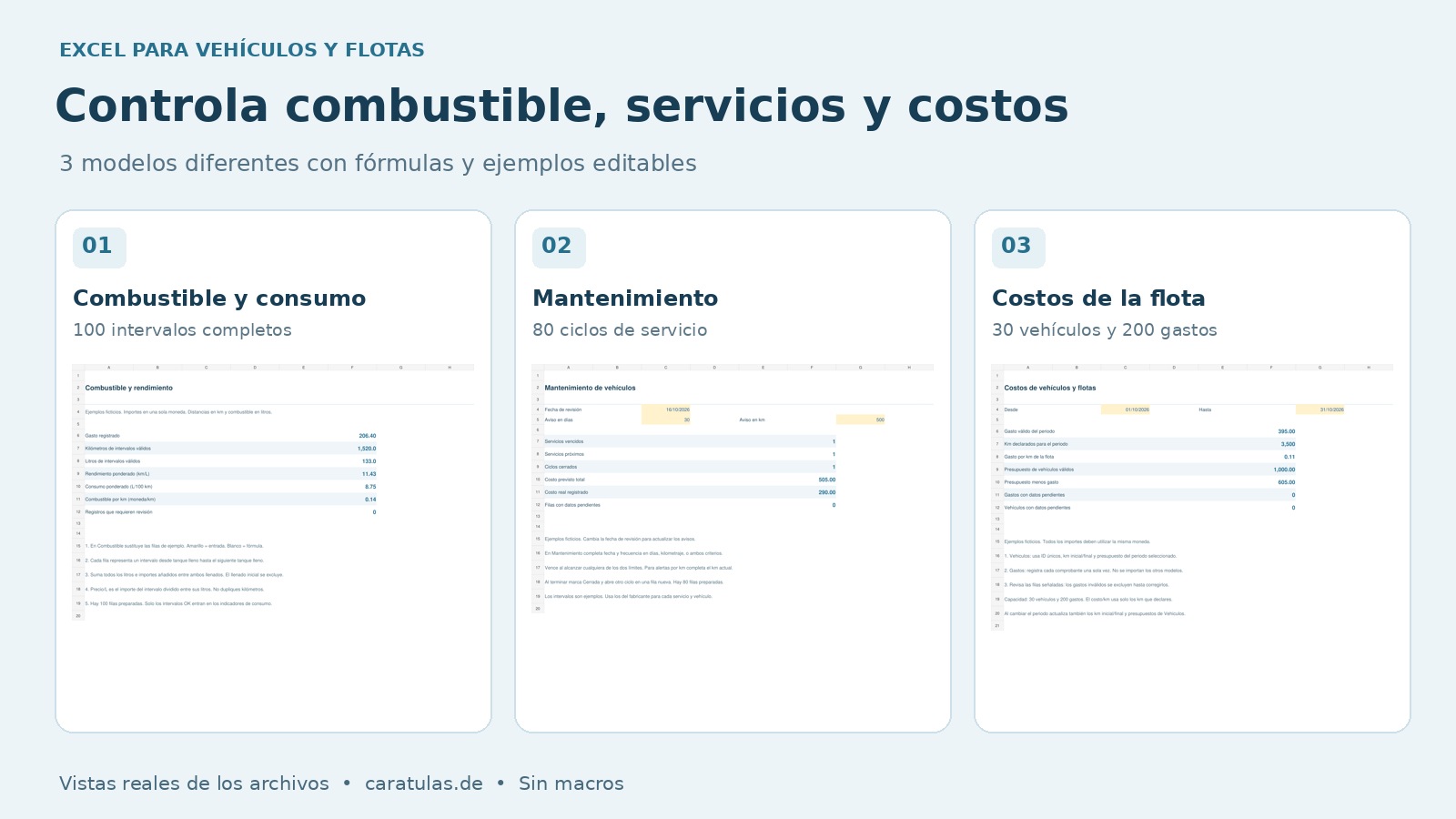Viewport: 1456px width, 819px height.
Task: Click the 02 badge on the Mantenimiento card
Action: tap(559, 248)
